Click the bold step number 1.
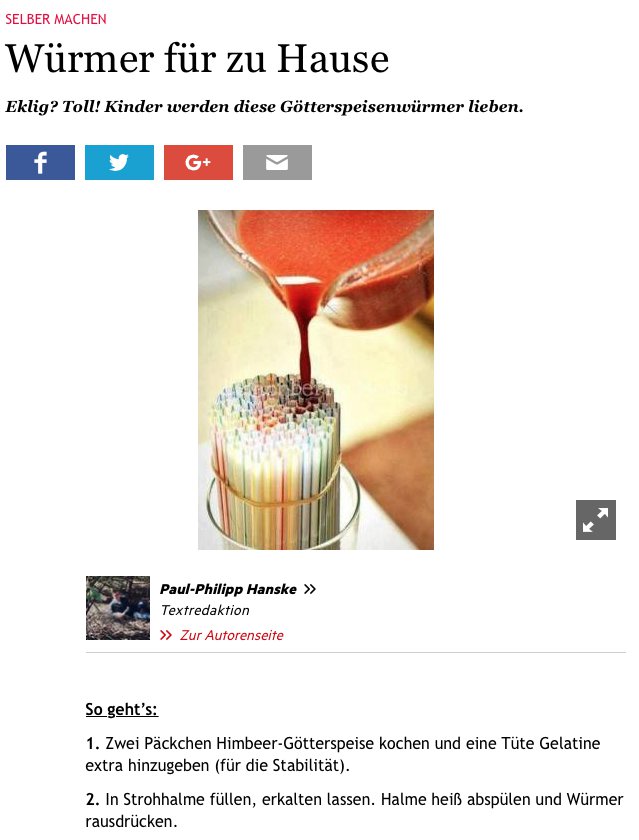This screenshot has height=840, width=639. coord(92,744)
